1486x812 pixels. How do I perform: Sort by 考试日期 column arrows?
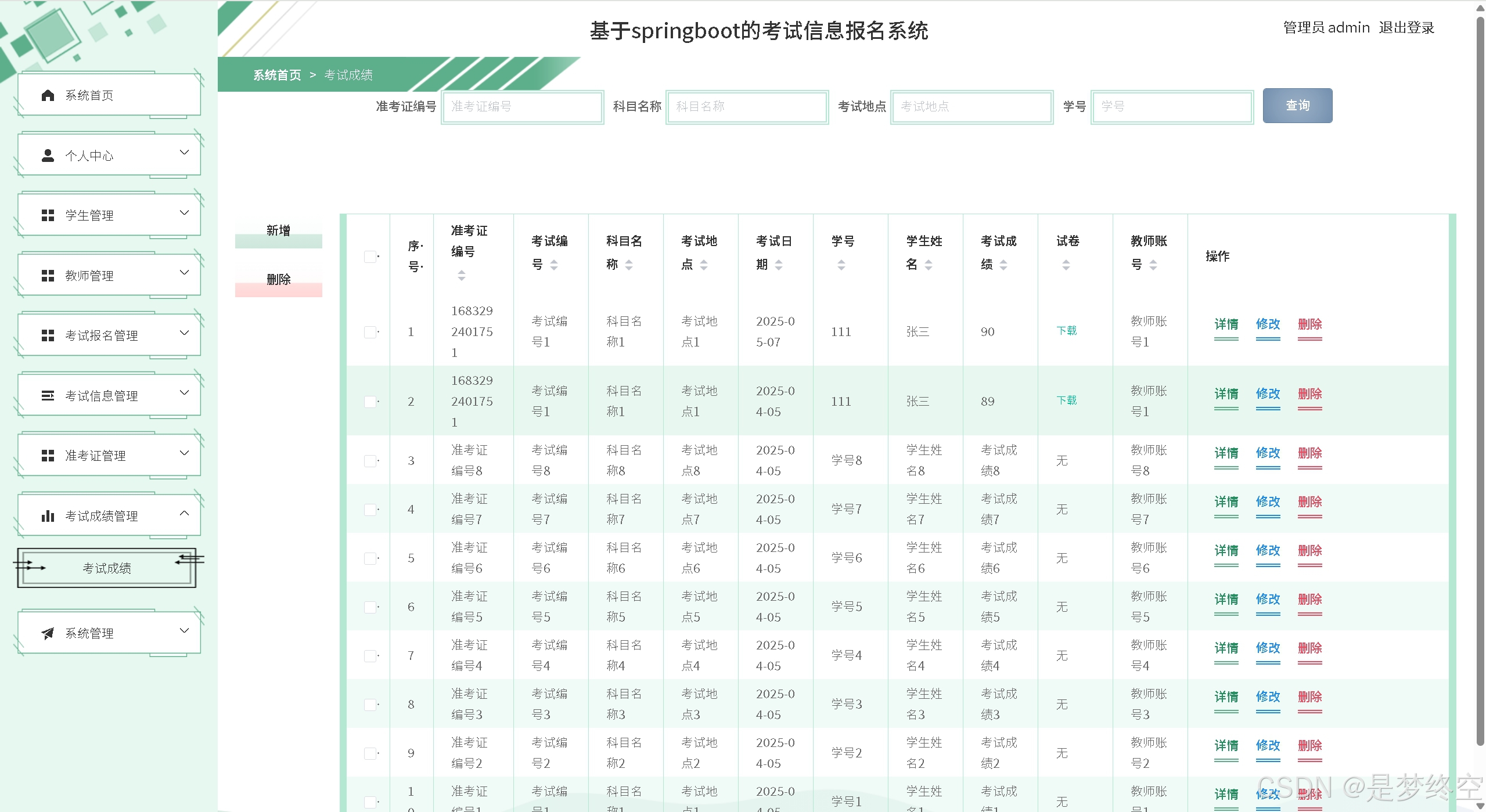coord(779,265)
